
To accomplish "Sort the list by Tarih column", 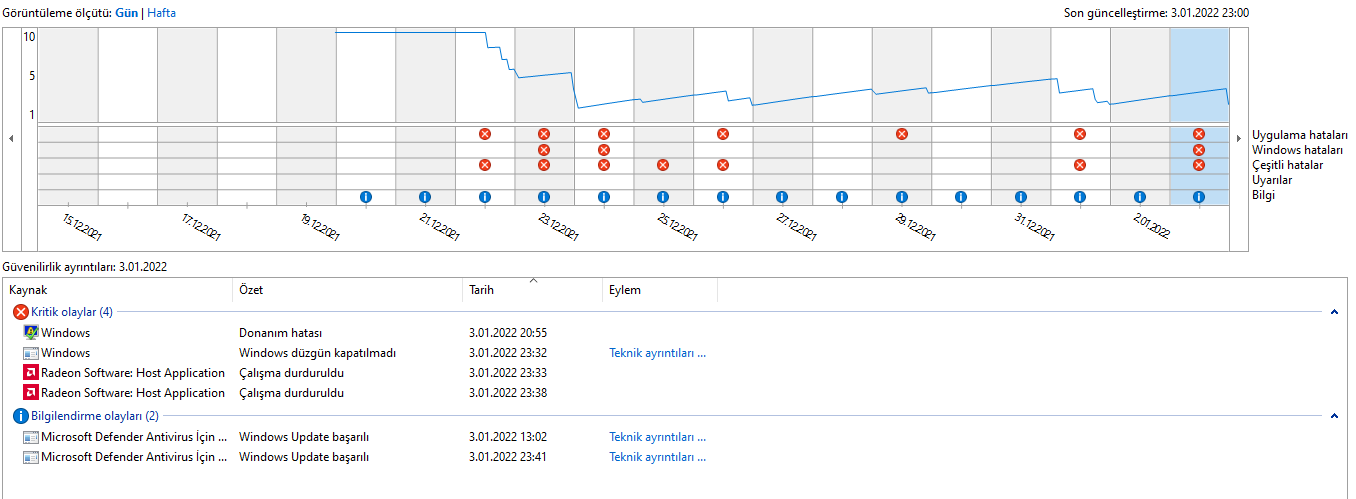I will pos(481,290).
